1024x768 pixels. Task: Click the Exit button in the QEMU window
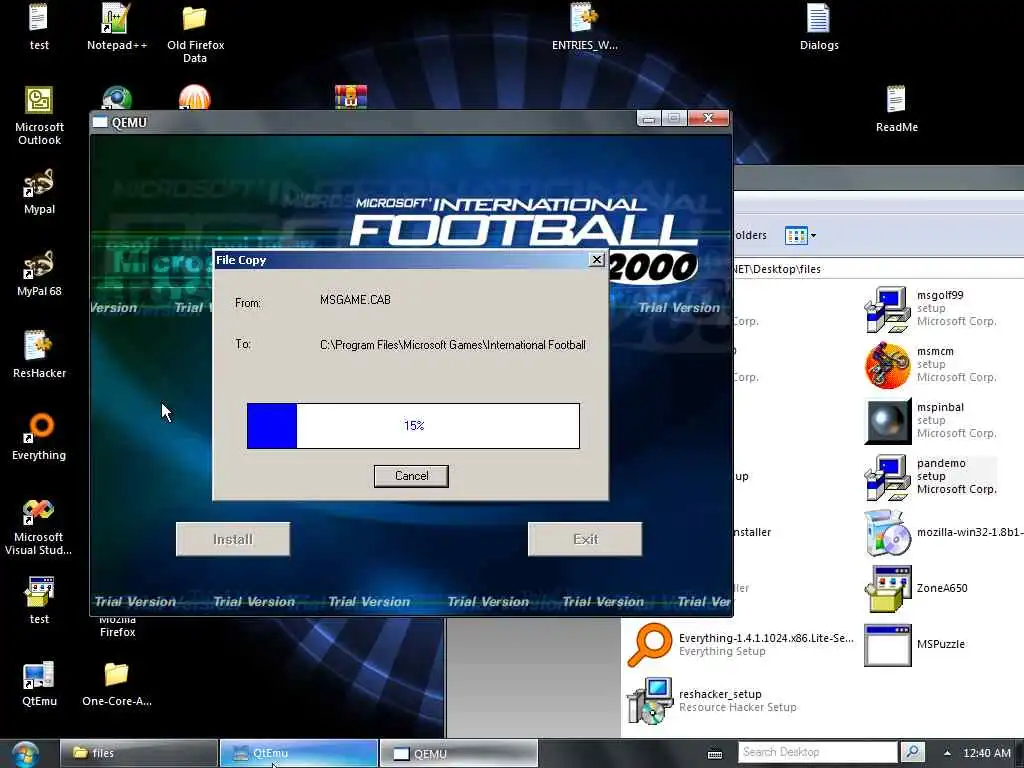point(585,539)
